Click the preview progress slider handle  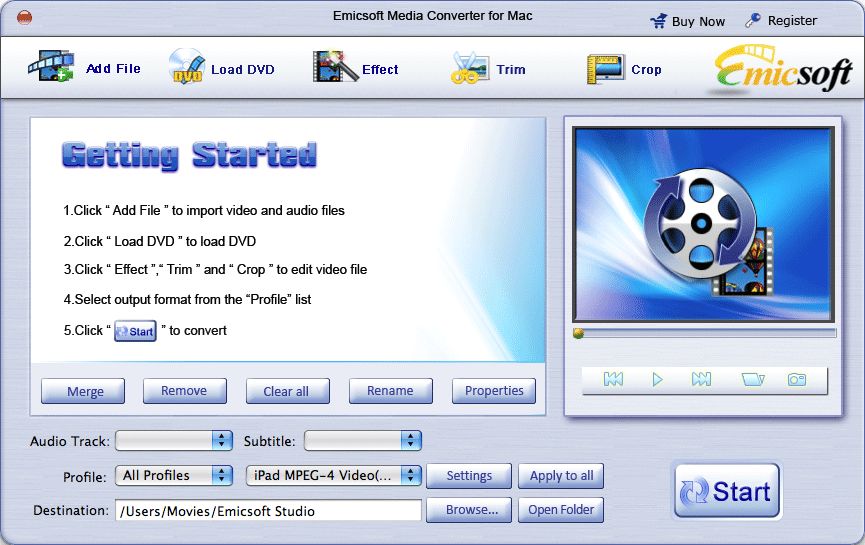578,333
